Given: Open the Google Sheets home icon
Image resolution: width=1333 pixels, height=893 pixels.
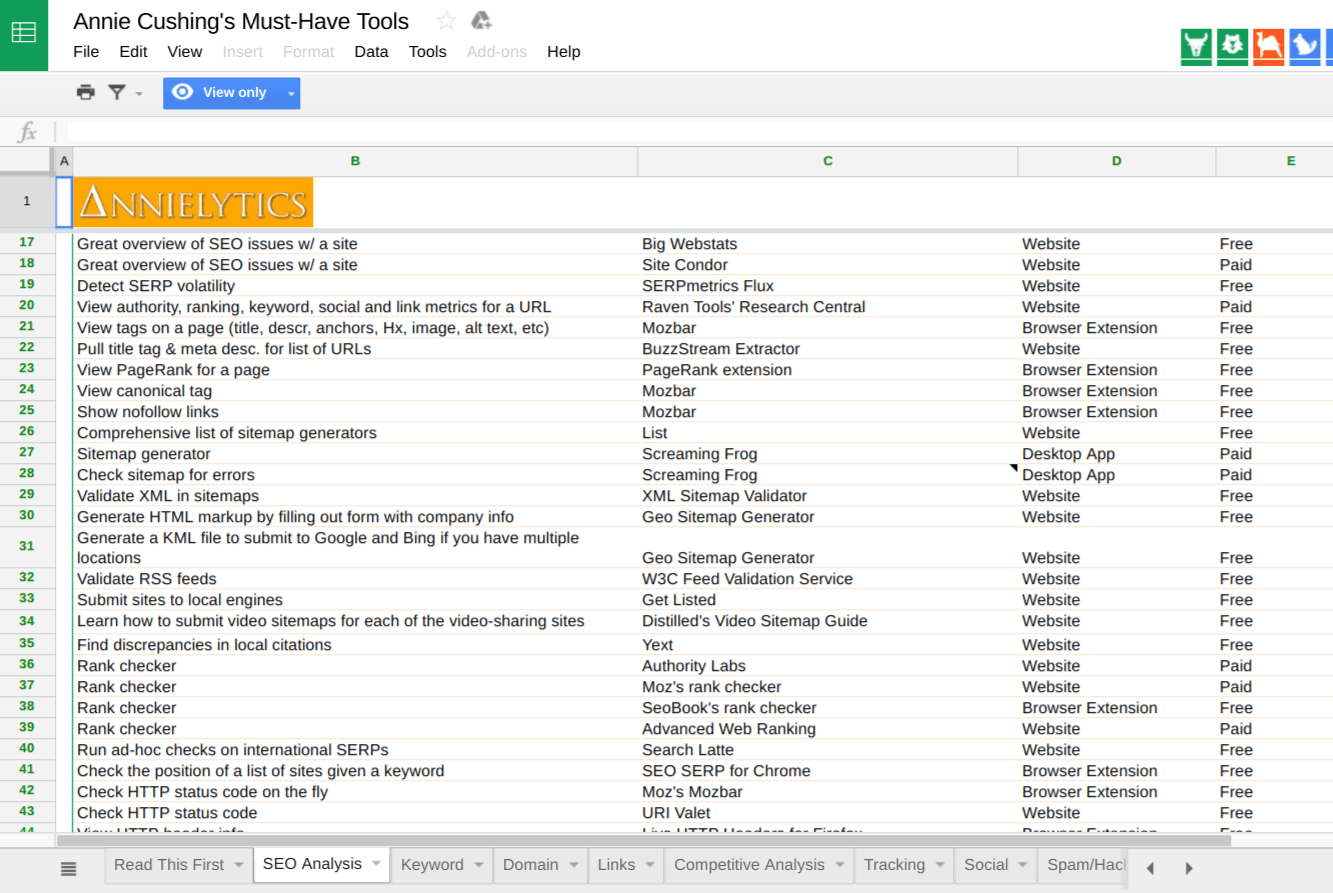Looking at the screenshot, I should 24,35.
